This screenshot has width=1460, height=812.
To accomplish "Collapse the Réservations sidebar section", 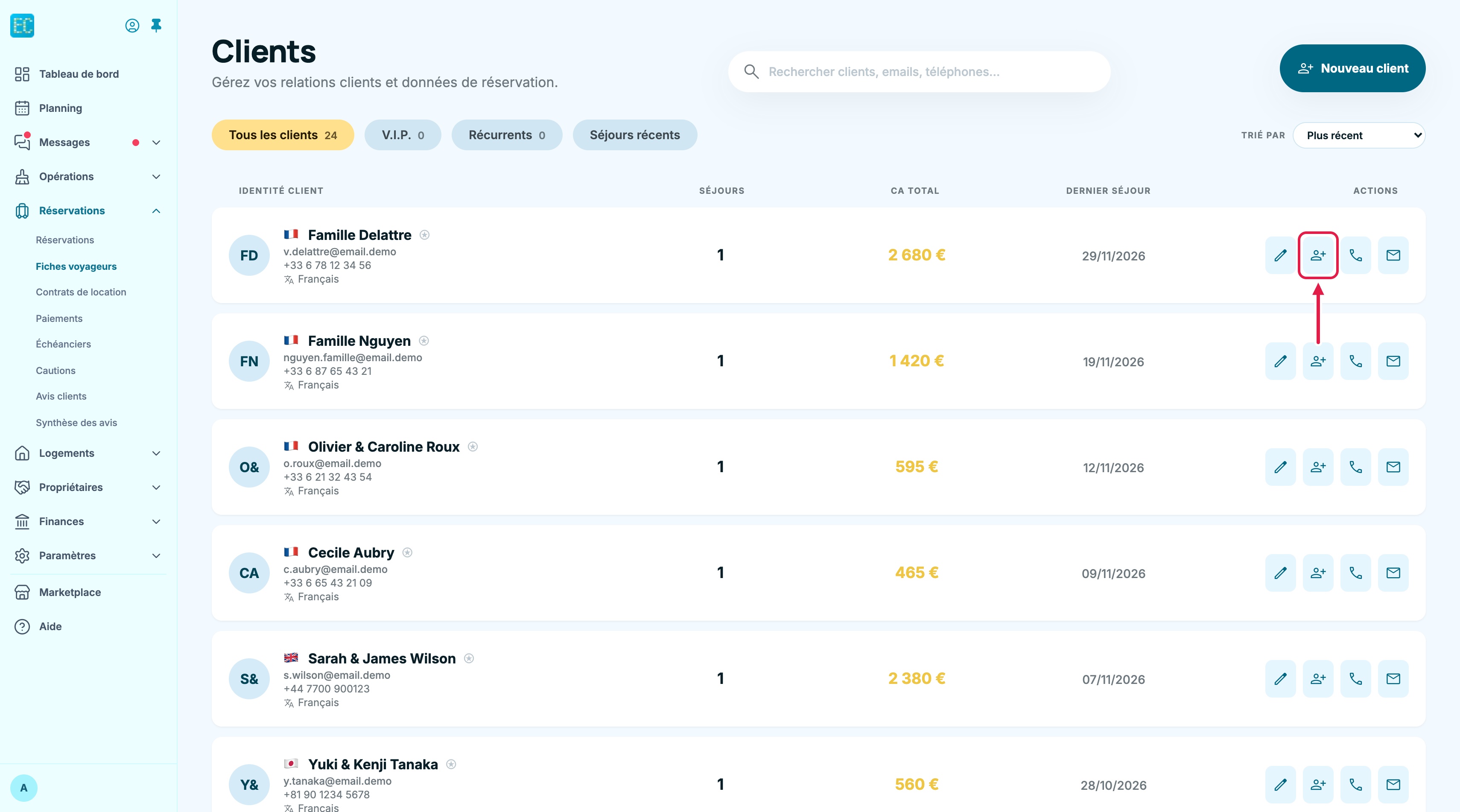I will click(x=156, y=211).
